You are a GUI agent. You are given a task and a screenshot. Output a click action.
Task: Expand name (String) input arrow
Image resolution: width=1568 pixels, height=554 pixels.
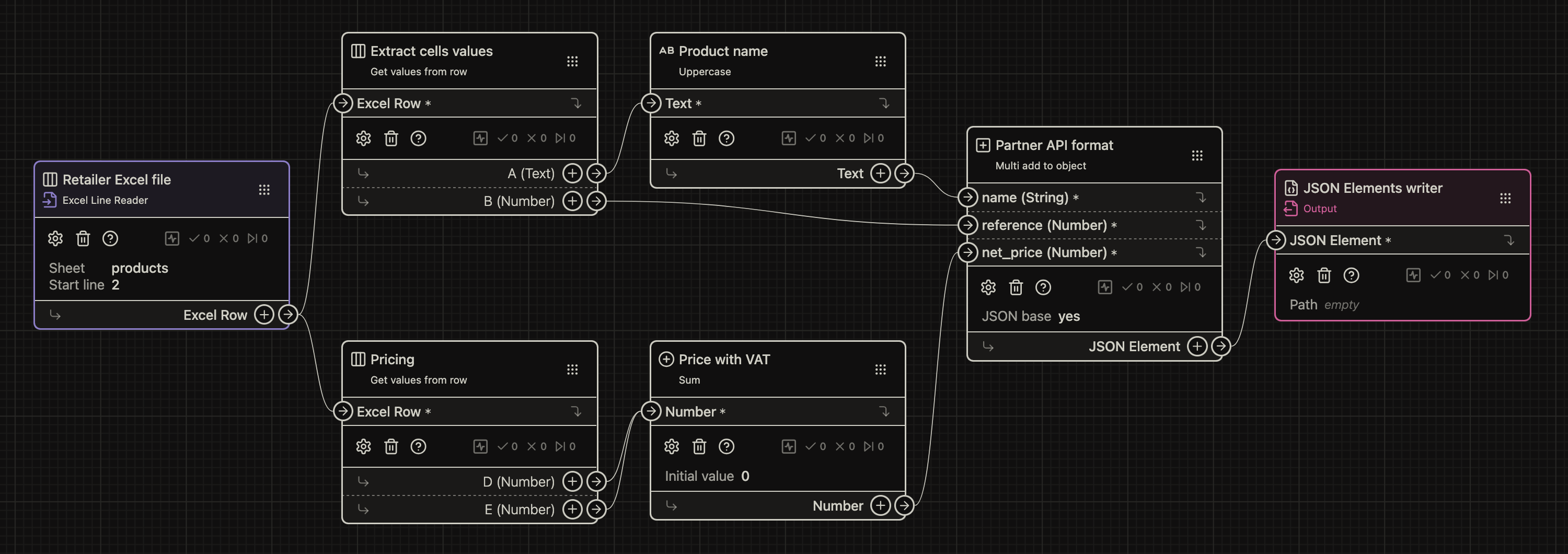coord(1201,197)
